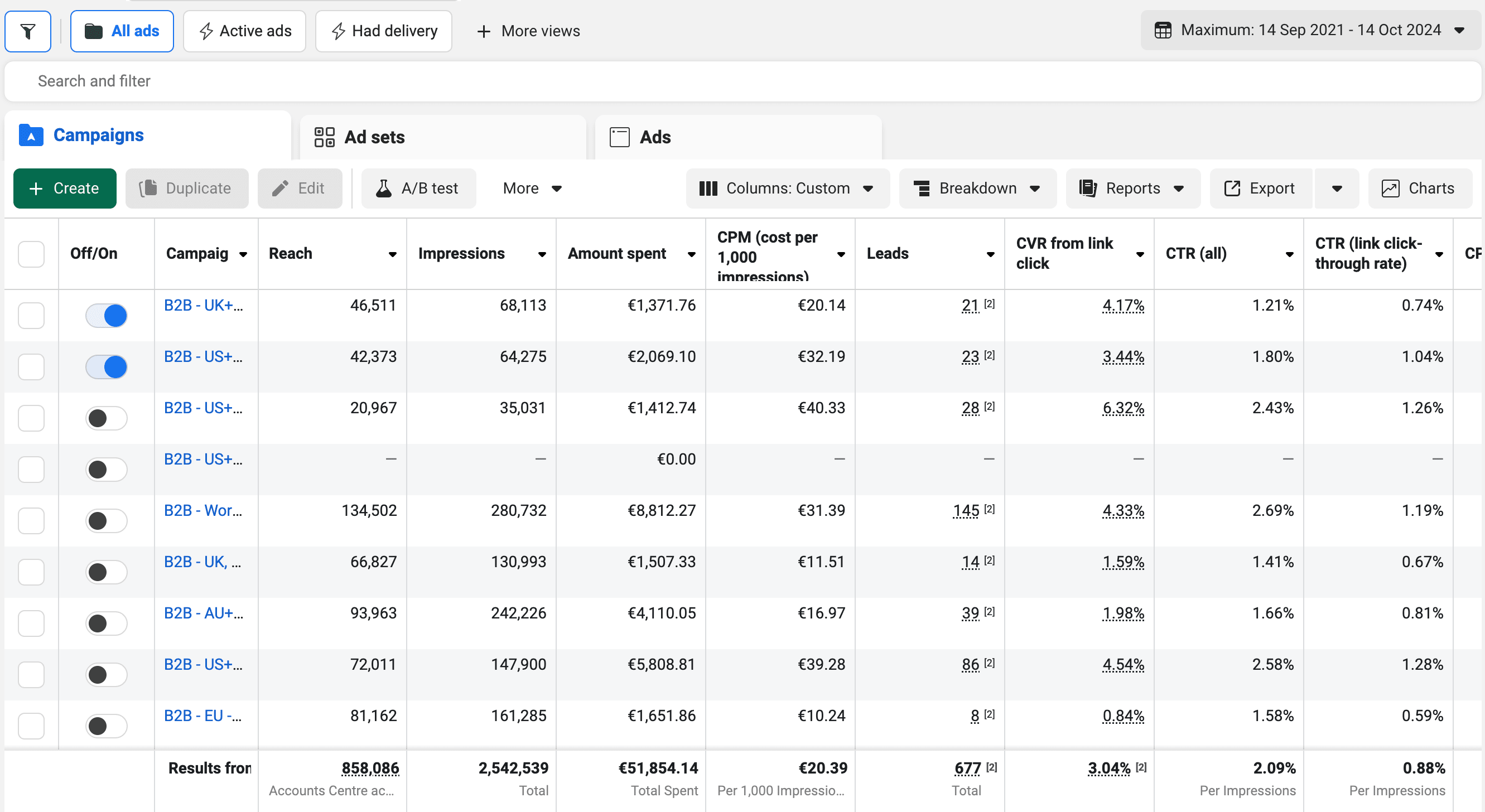Click the plus icon beside More views
This screenshot has width=1485, height=812.
tap(484, 31)
